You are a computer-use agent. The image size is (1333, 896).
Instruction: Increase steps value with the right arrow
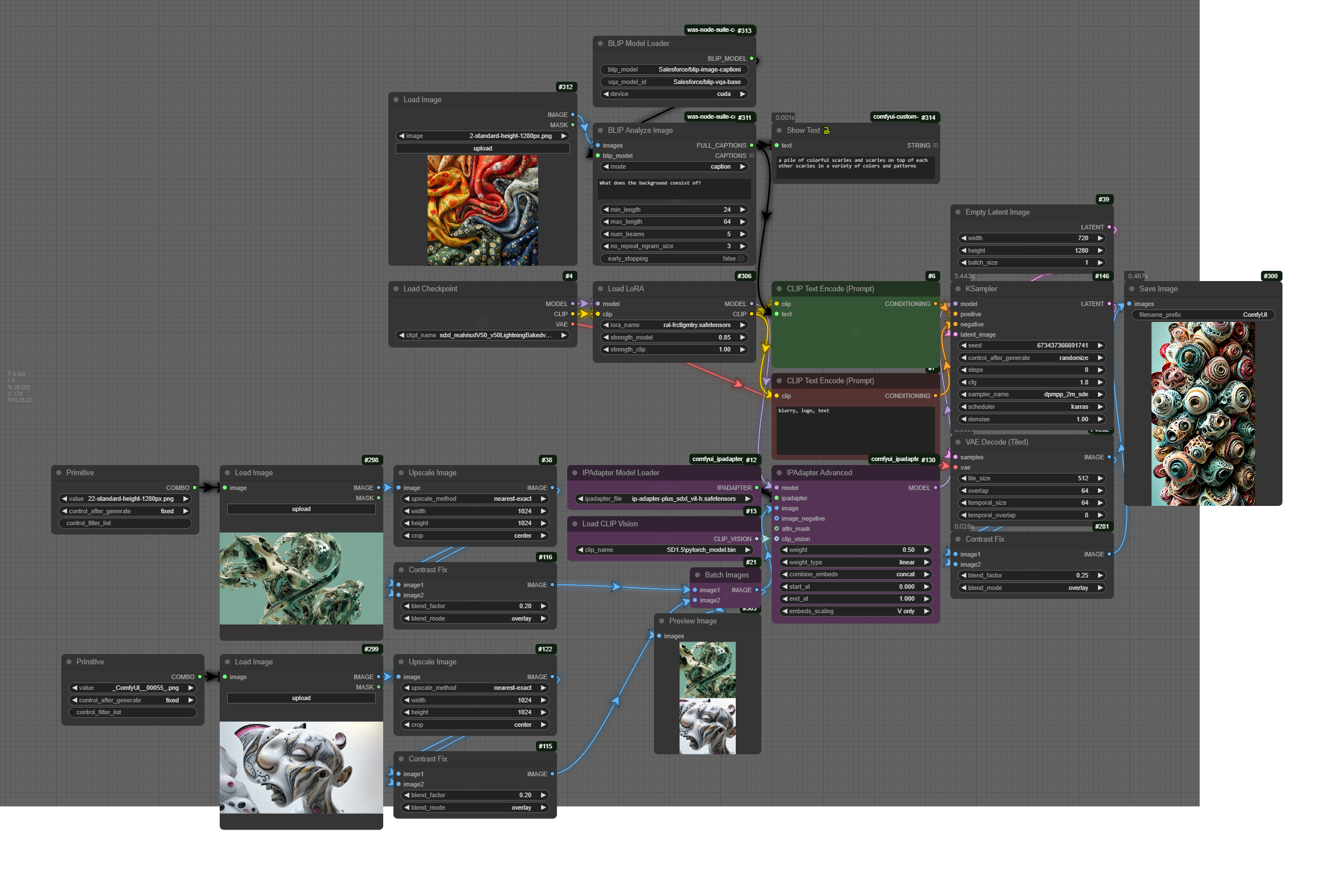[x=1100, y=370]
